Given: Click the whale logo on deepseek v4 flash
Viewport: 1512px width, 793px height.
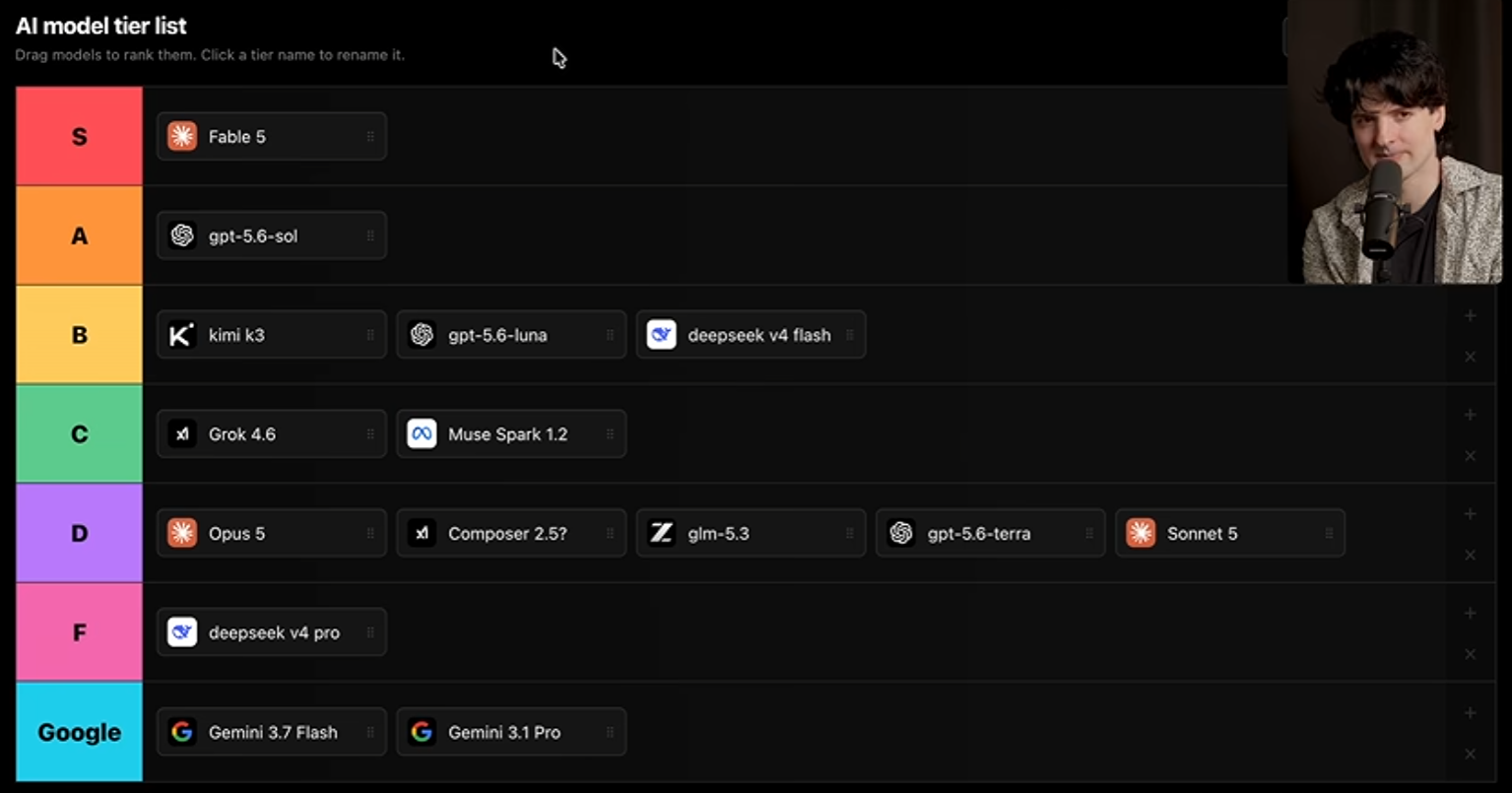Looking at the screenshot, I should (661, 335).
